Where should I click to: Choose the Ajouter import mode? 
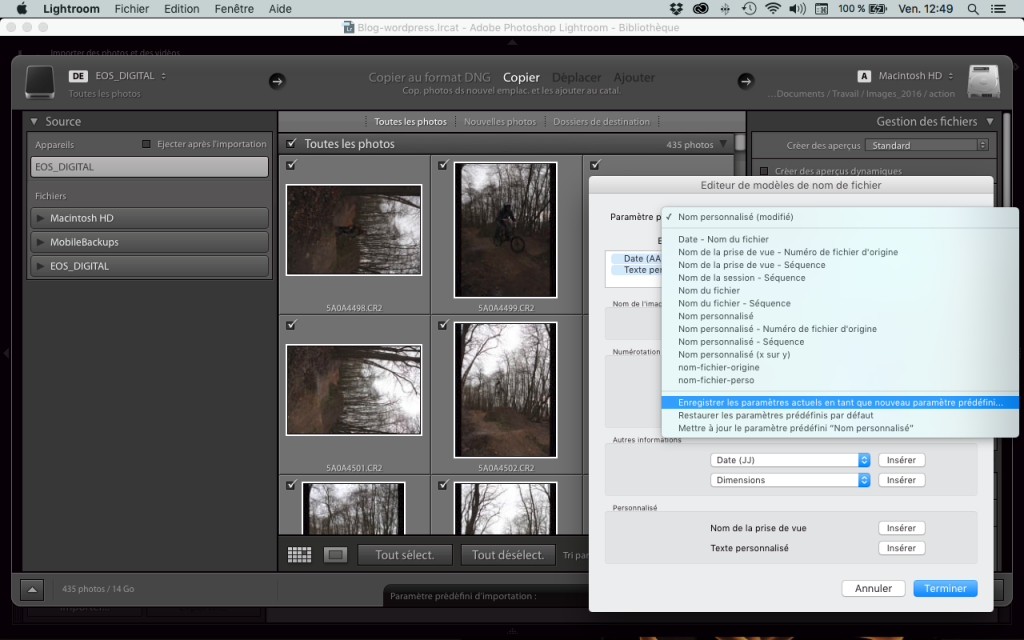coord(634,77)
